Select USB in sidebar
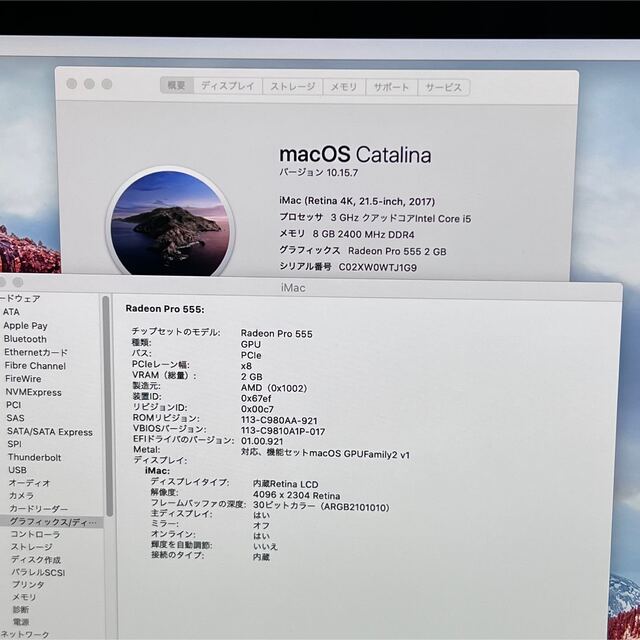 click(x=18, y=470)
